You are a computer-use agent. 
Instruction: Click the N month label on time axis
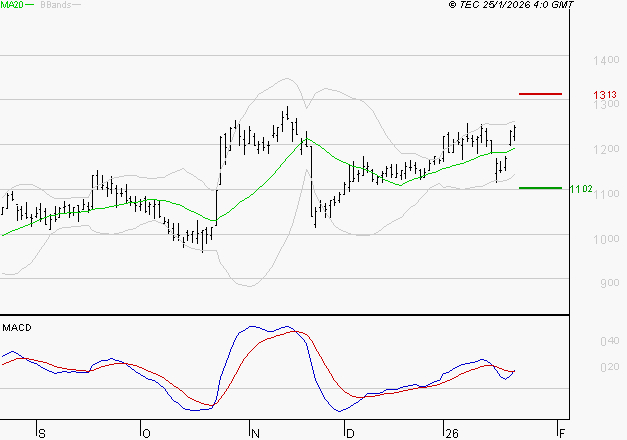(255, 434)
